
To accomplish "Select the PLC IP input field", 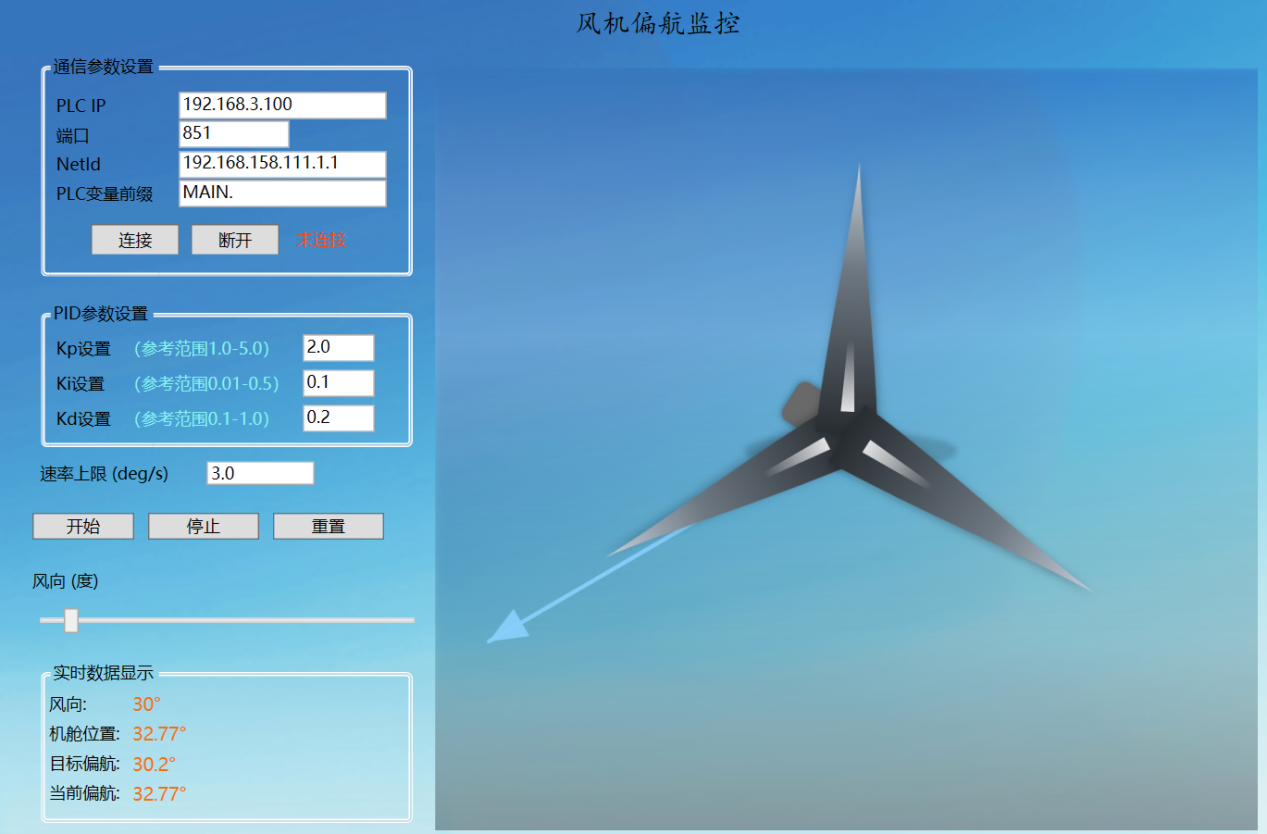I will [x=282, y=105].
